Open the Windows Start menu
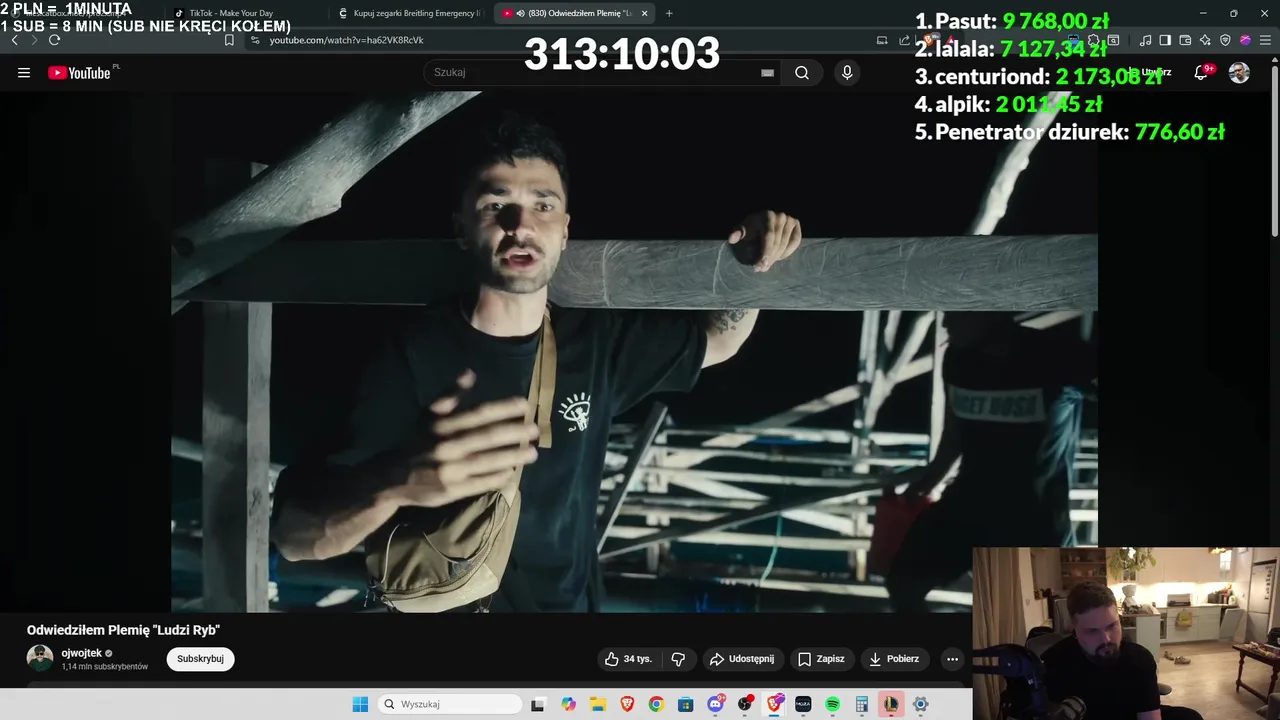1280x720 pixels. pyautogui.click(x=360, y=704)
